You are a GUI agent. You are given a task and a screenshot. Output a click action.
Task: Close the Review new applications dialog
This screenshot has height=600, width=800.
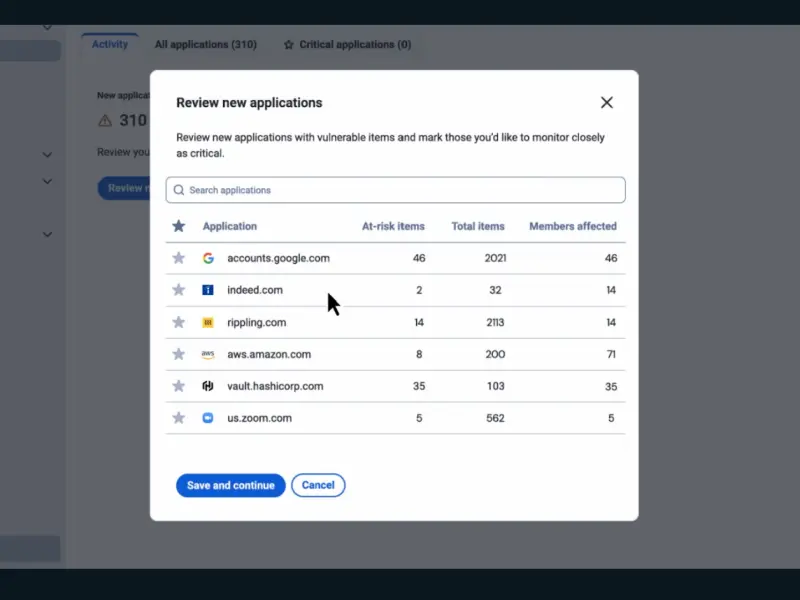pos(606,102)
